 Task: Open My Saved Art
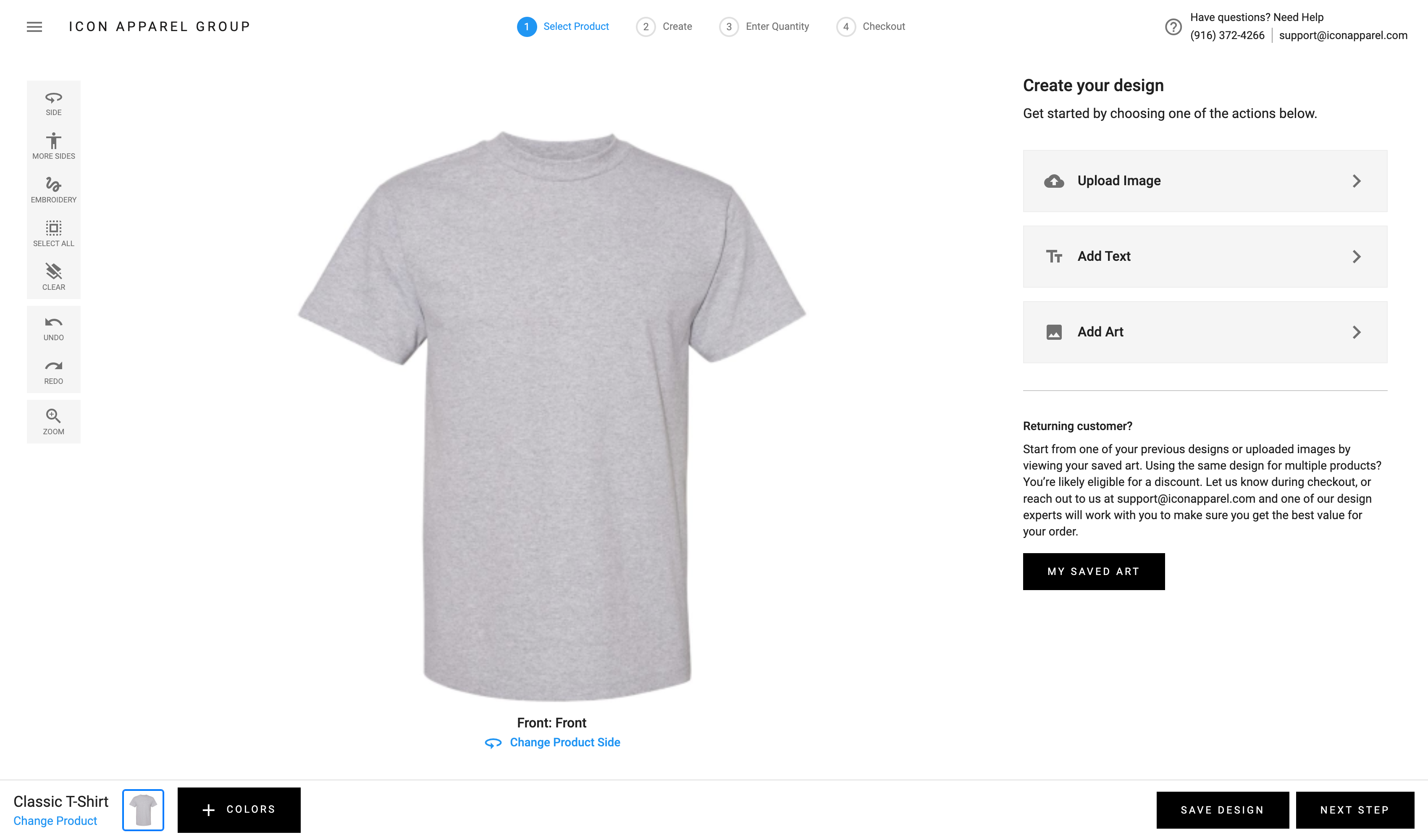pyautogui.click(x=1093, y=571)
